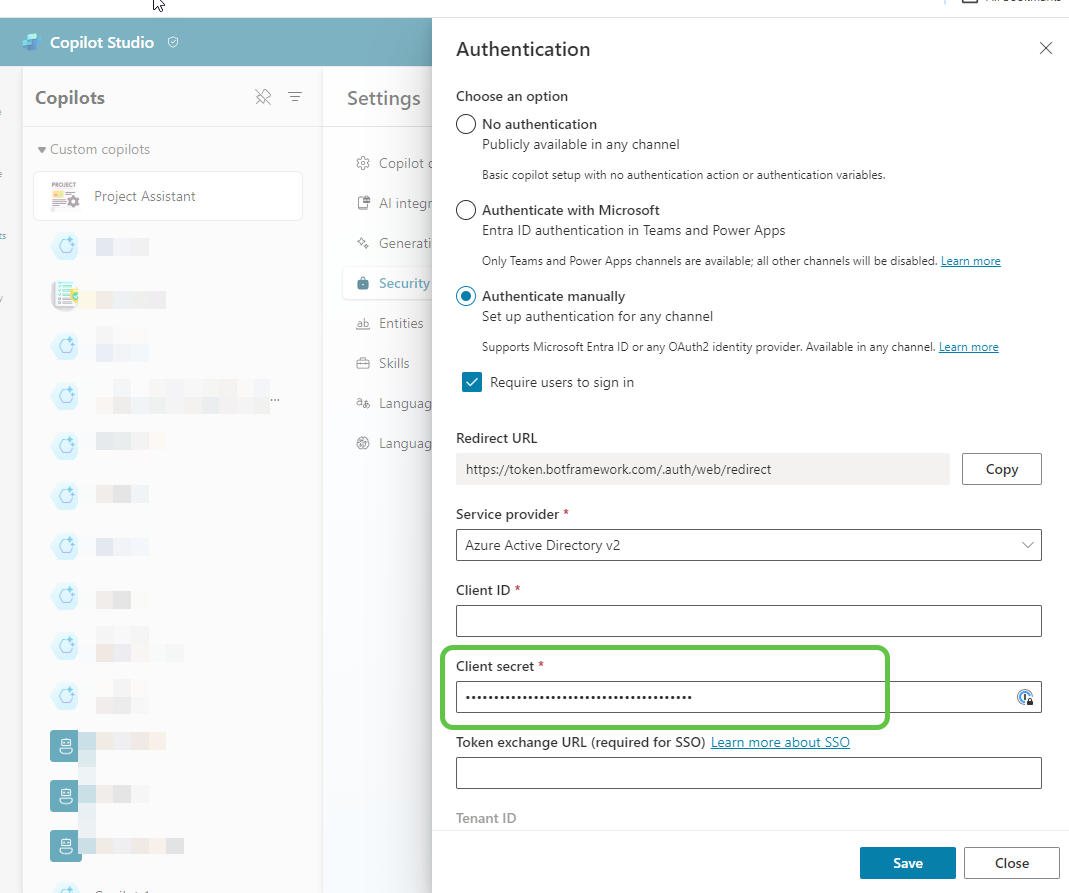1069x893 pixels.
Task: Click the Token exchange URL input field
Action: click(749, 772)
